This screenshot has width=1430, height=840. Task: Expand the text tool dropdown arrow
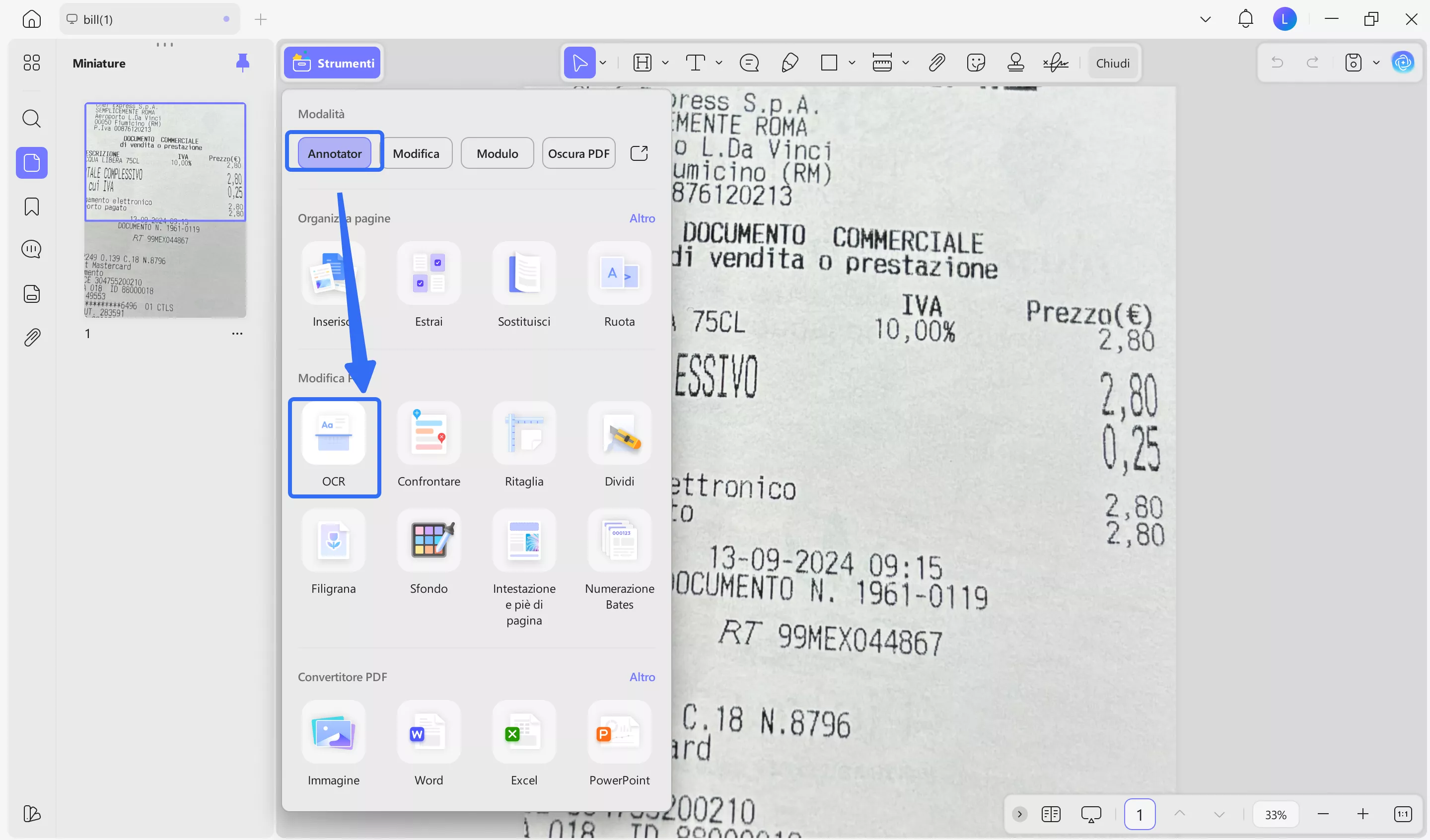tap(719, 63)
